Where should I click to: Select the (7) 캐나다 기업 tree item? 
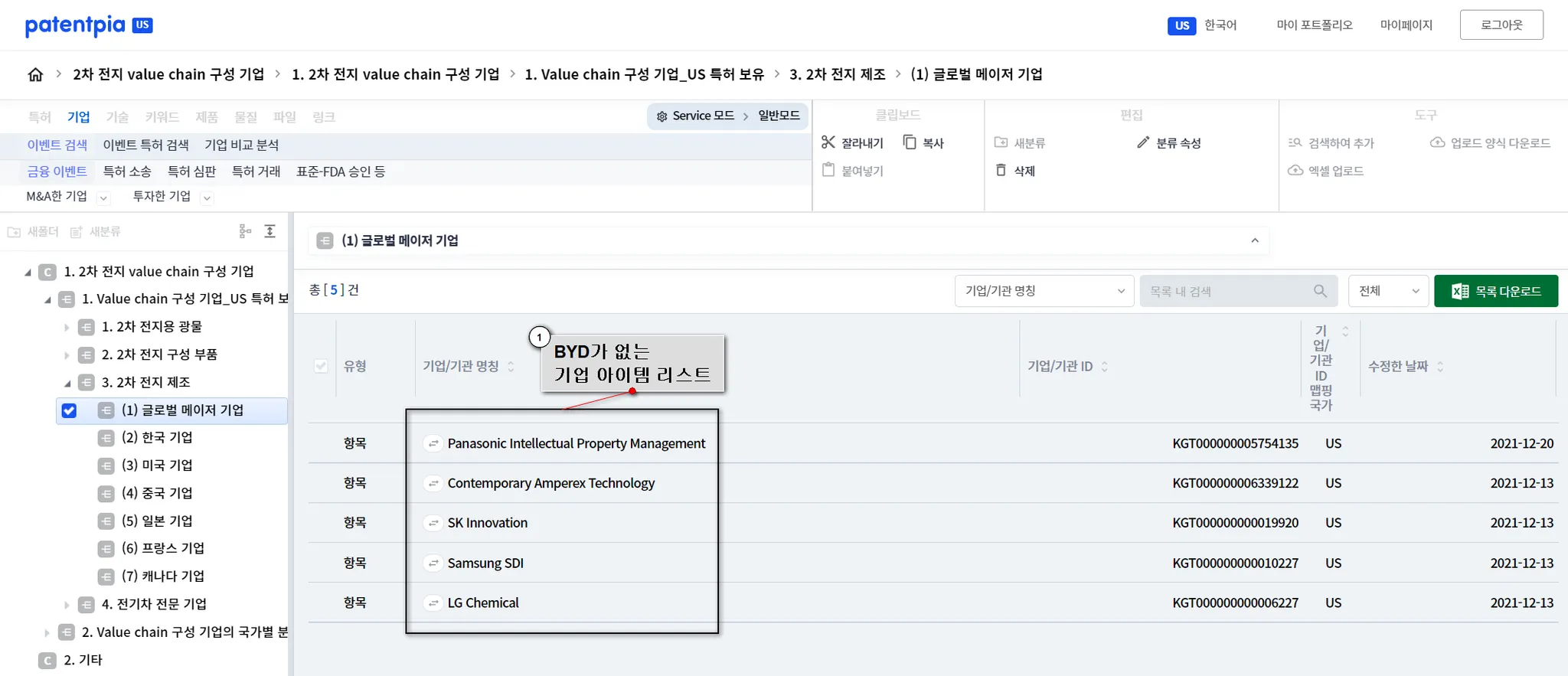point(163,576)
